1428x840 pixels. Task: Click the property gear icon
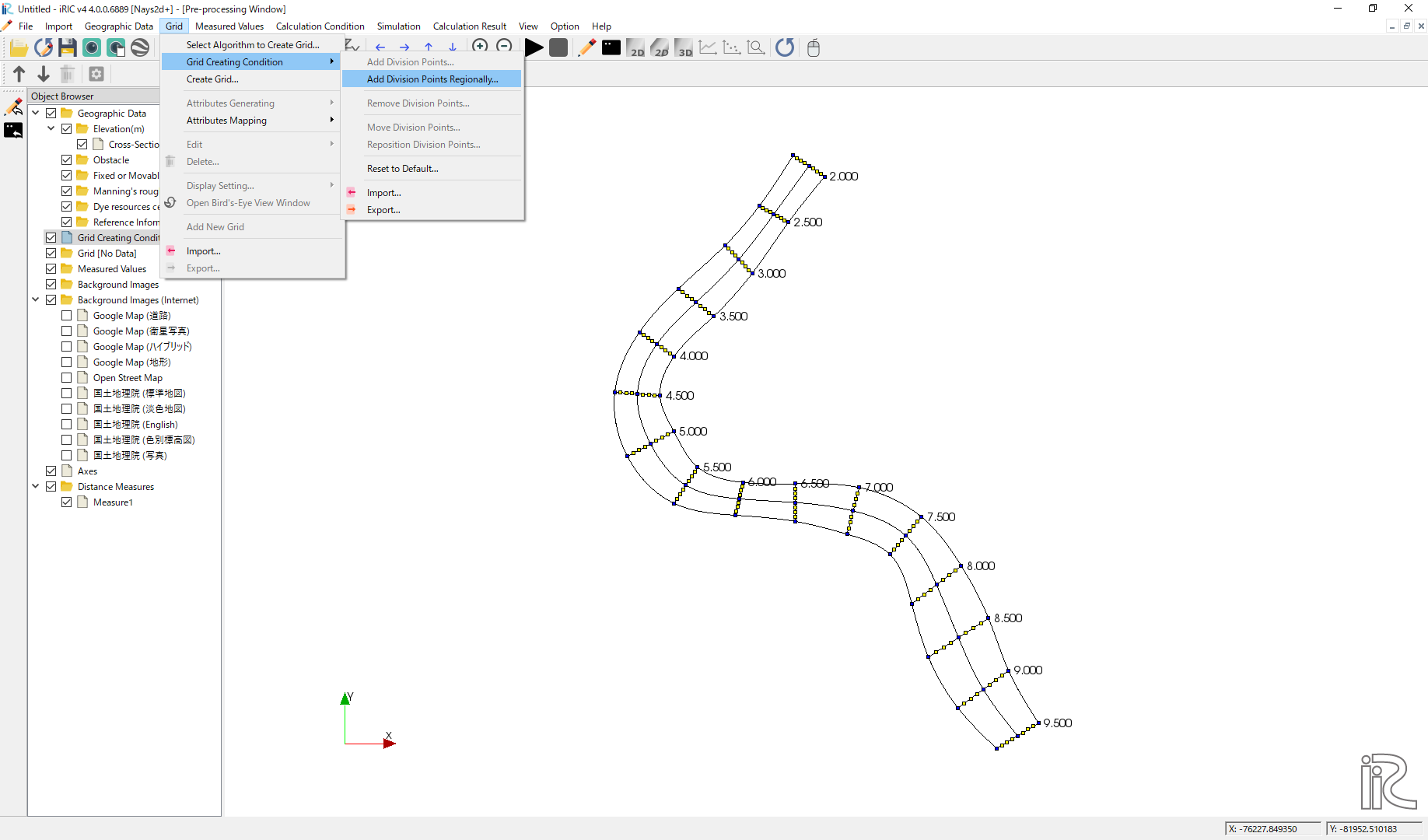pos(96,74)
